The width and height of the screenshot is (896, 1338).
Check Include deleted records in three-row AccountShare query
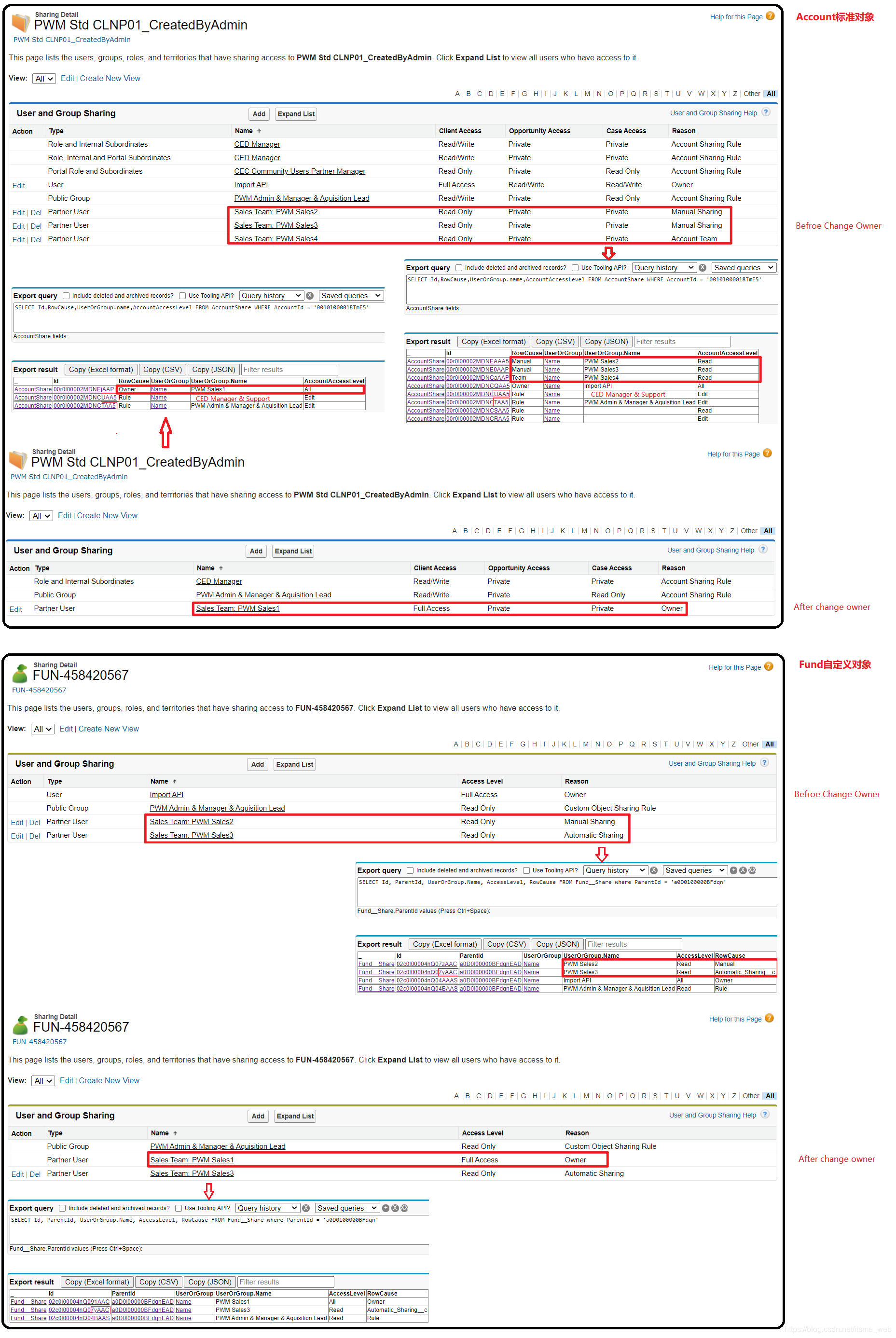click(66, 296)
